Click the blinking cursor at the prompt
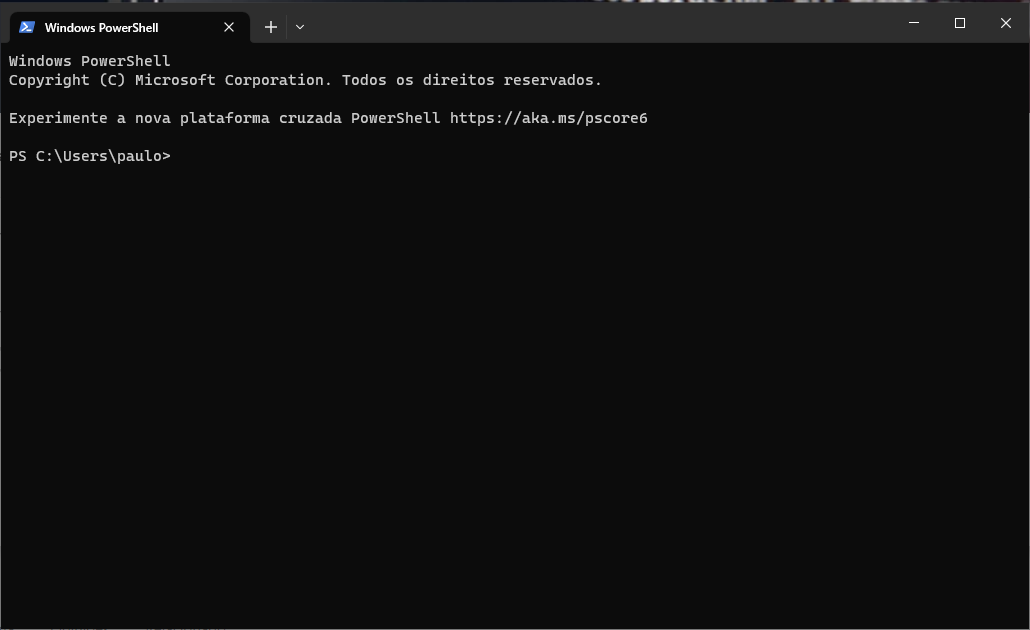Screen dimensions: 1030x630 tap(178, 156)
